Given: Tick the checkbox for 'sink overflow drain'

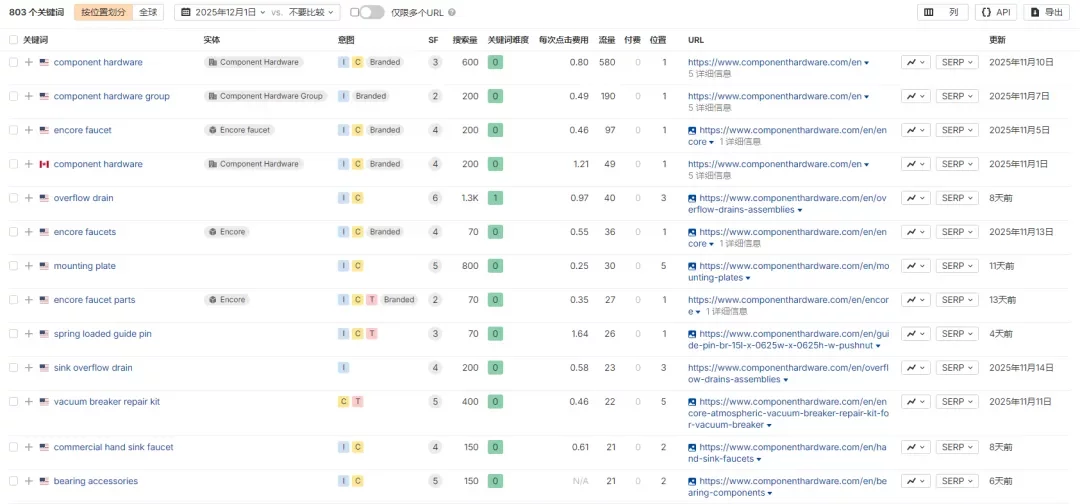Looking at the screenshot, I should click(13, 368).
